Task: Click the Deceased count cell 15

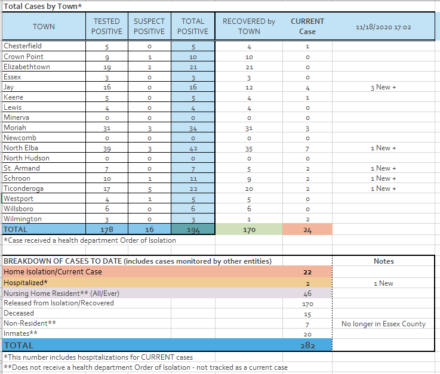Action: pos(307,314)
